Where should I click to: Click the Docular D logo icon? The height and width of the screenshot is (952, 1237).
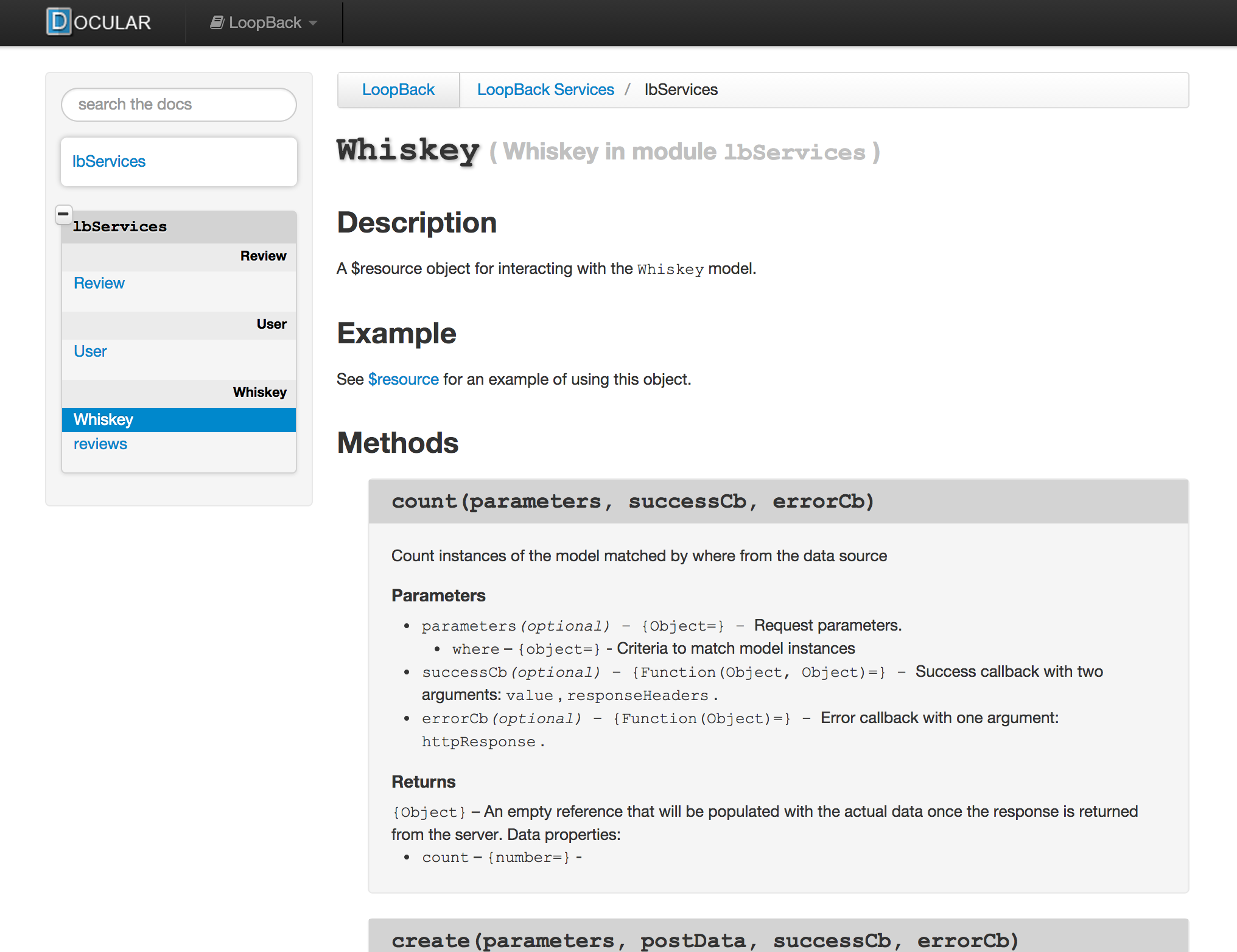tap(59, 22)
